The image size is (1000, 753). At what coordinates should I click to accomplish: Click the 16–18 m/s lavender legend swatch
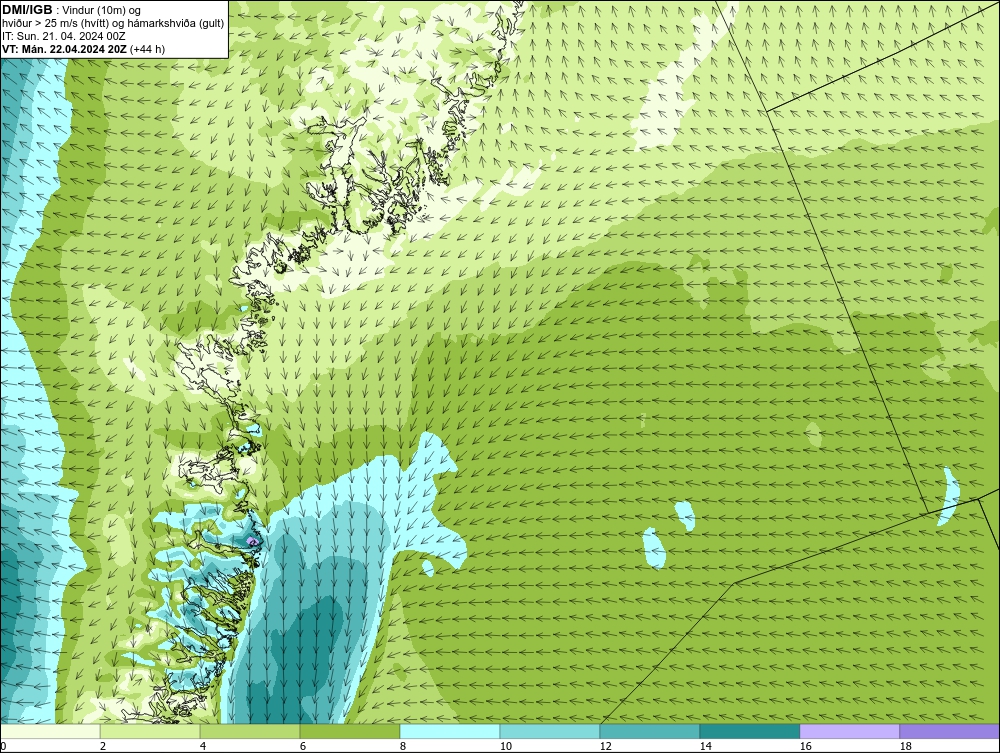(849, 731)
